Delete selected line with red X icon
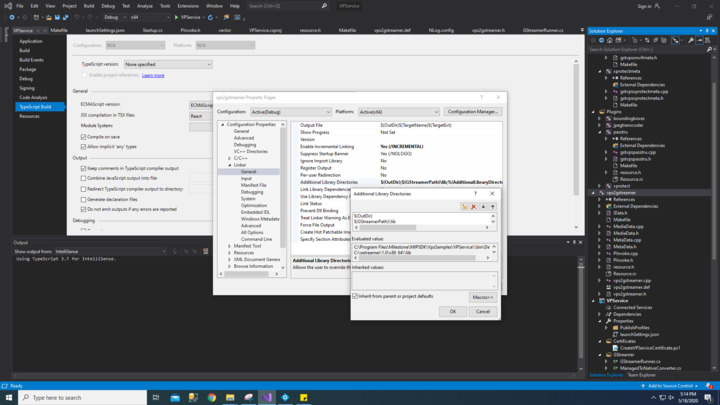The image size is (720, 405). (474, 207)
